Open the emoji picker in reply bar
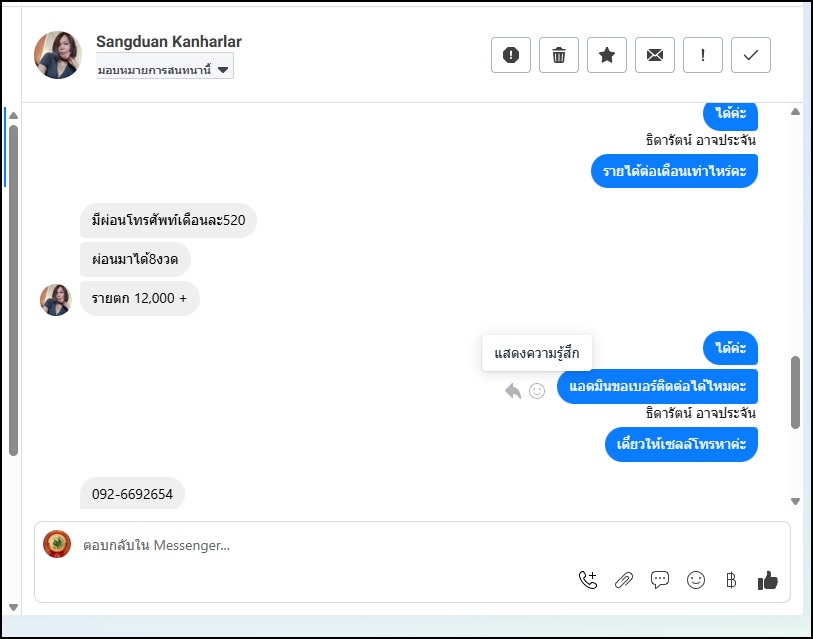This screenshot has height=639, width=813. (x=696, y=580)
